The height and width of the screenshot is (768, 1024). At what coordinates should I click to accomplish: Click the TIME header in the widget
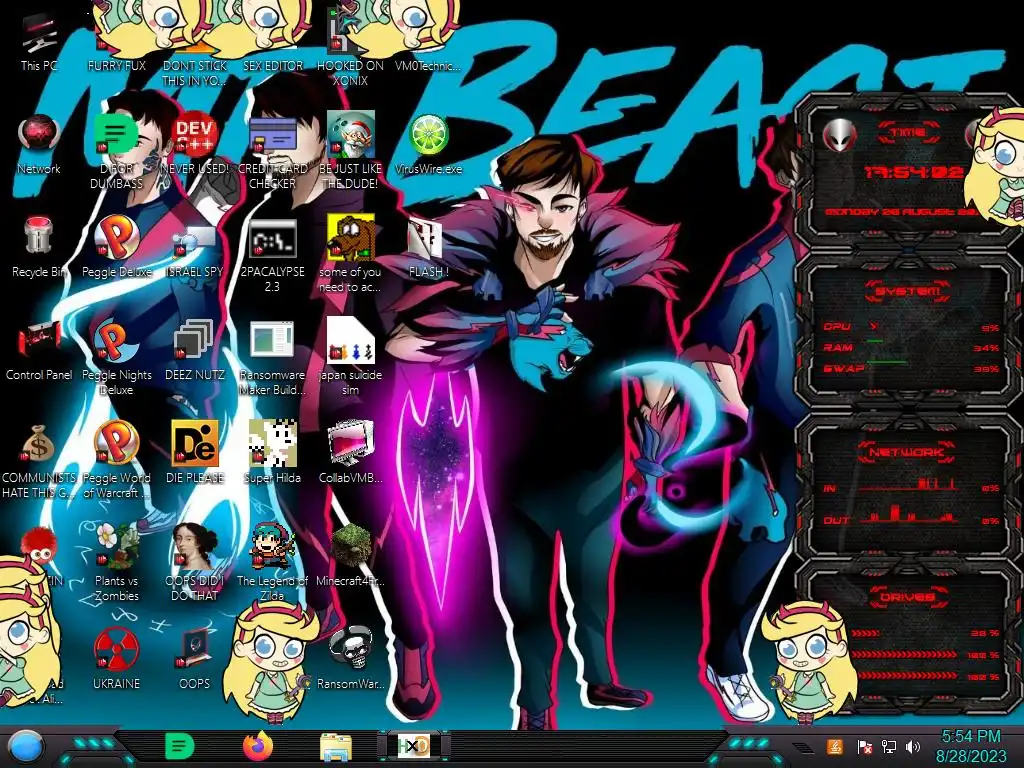[908, 133]
